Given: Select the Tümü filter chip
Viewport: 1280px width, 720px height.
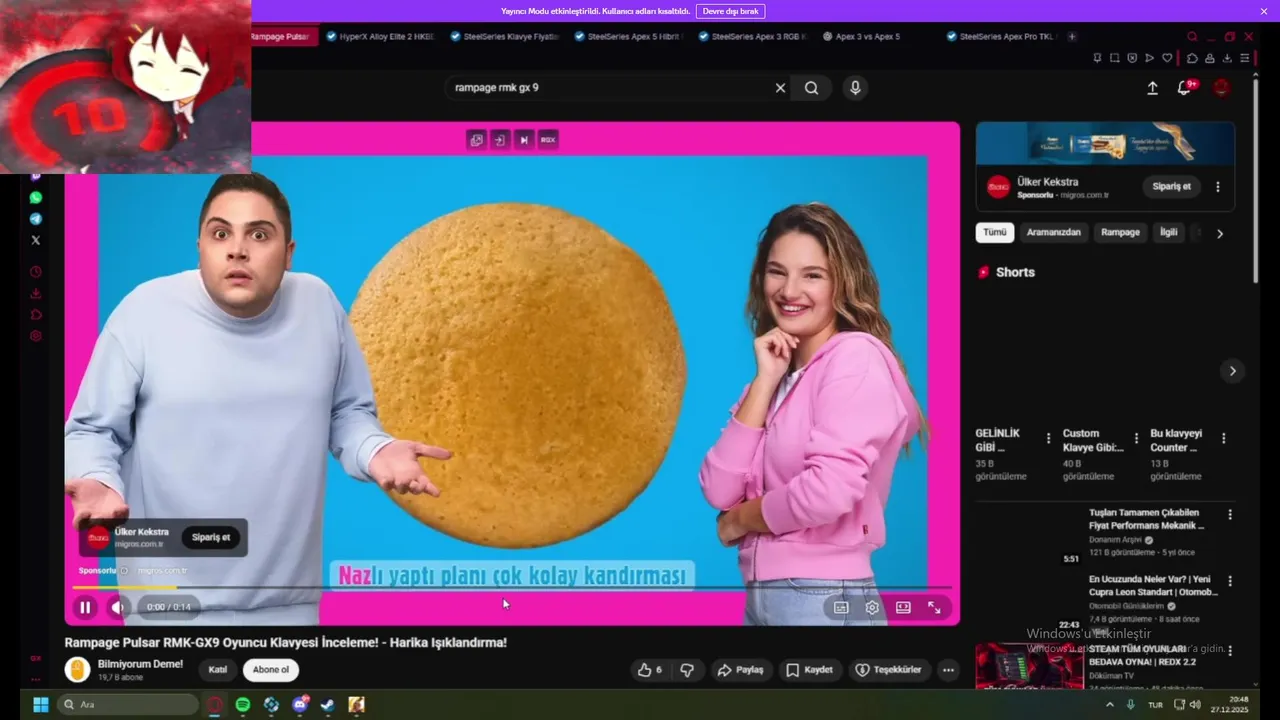Looking at the screenshot, I should point(995,232).
